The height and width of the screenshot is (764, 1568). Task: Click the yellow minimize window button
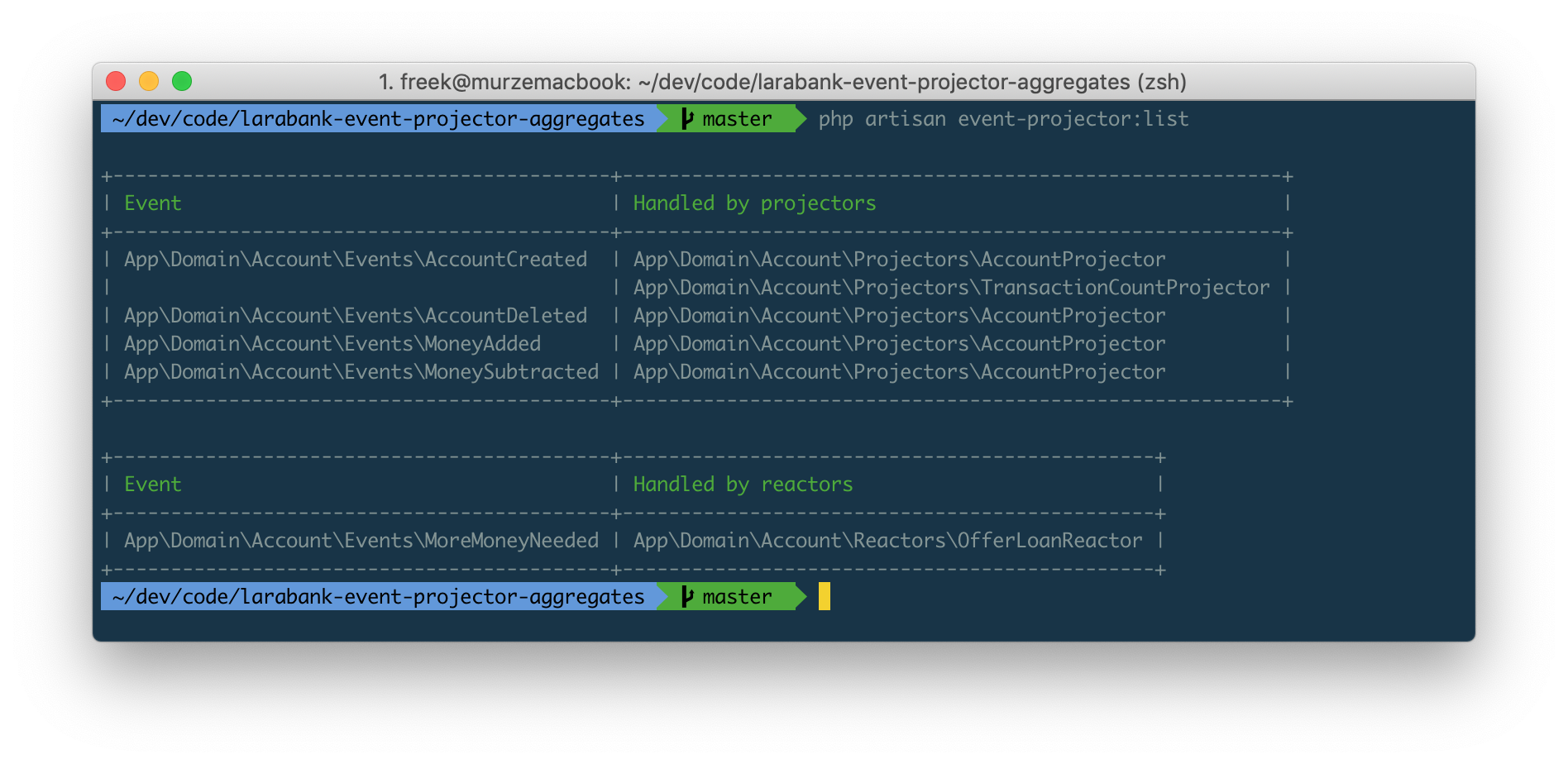(x=149, y=81)
